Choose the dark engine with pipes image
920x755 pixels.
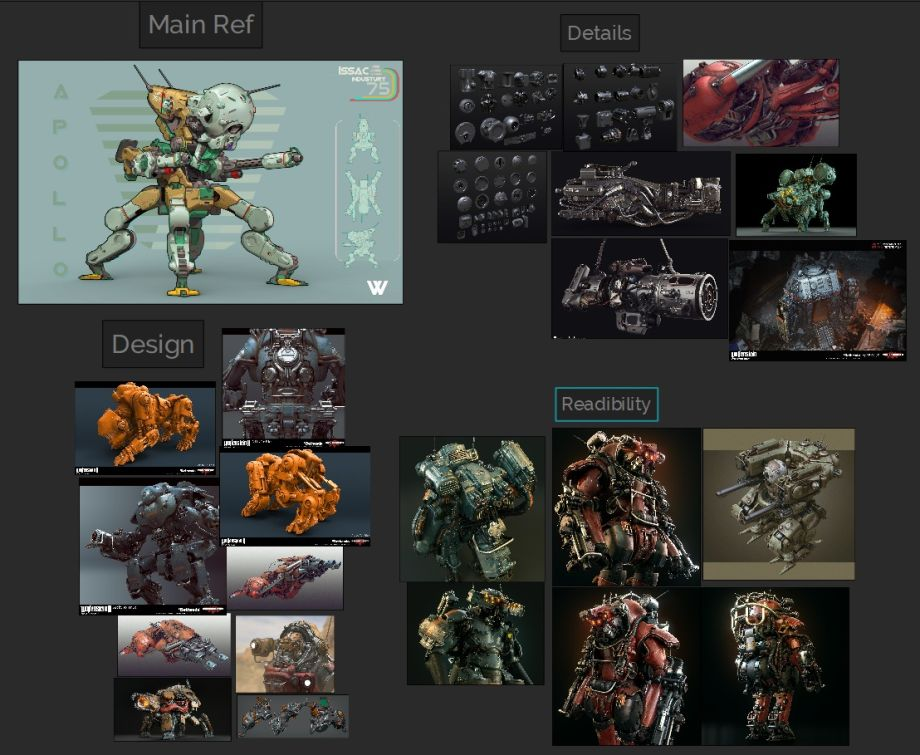[x=641, y=194]
